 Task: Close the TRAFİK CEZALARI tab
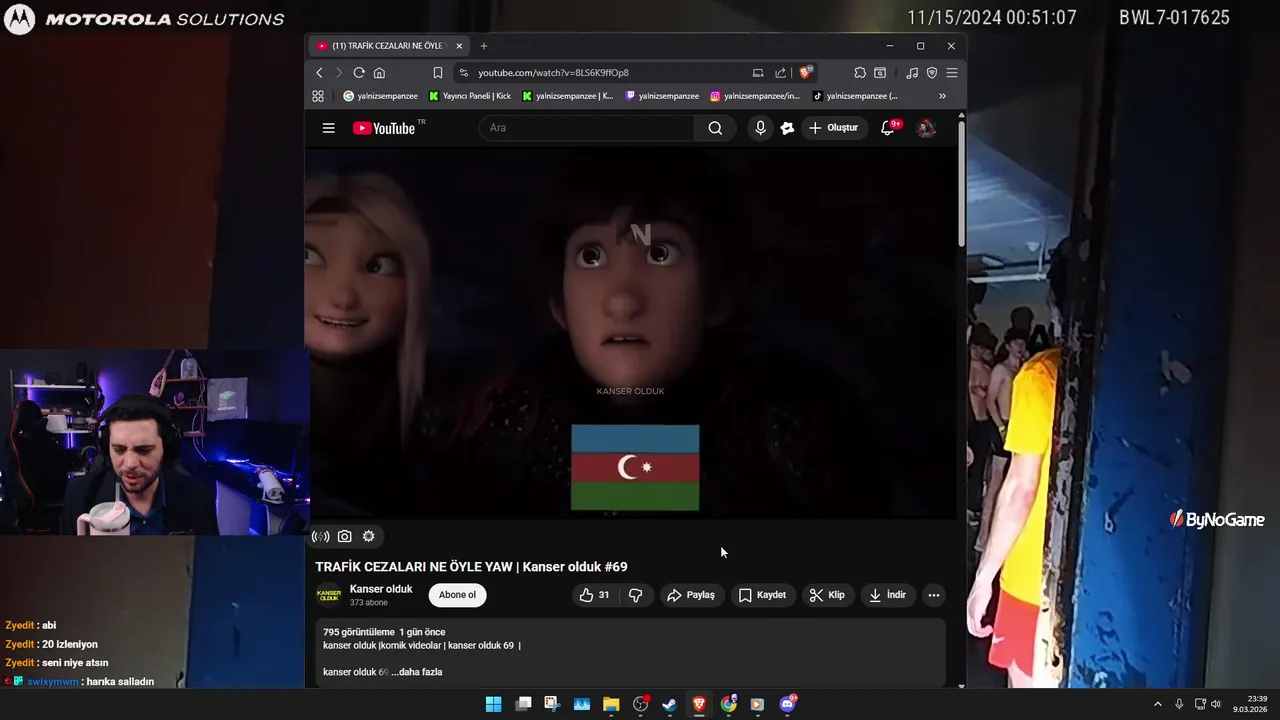click(459, 46)
